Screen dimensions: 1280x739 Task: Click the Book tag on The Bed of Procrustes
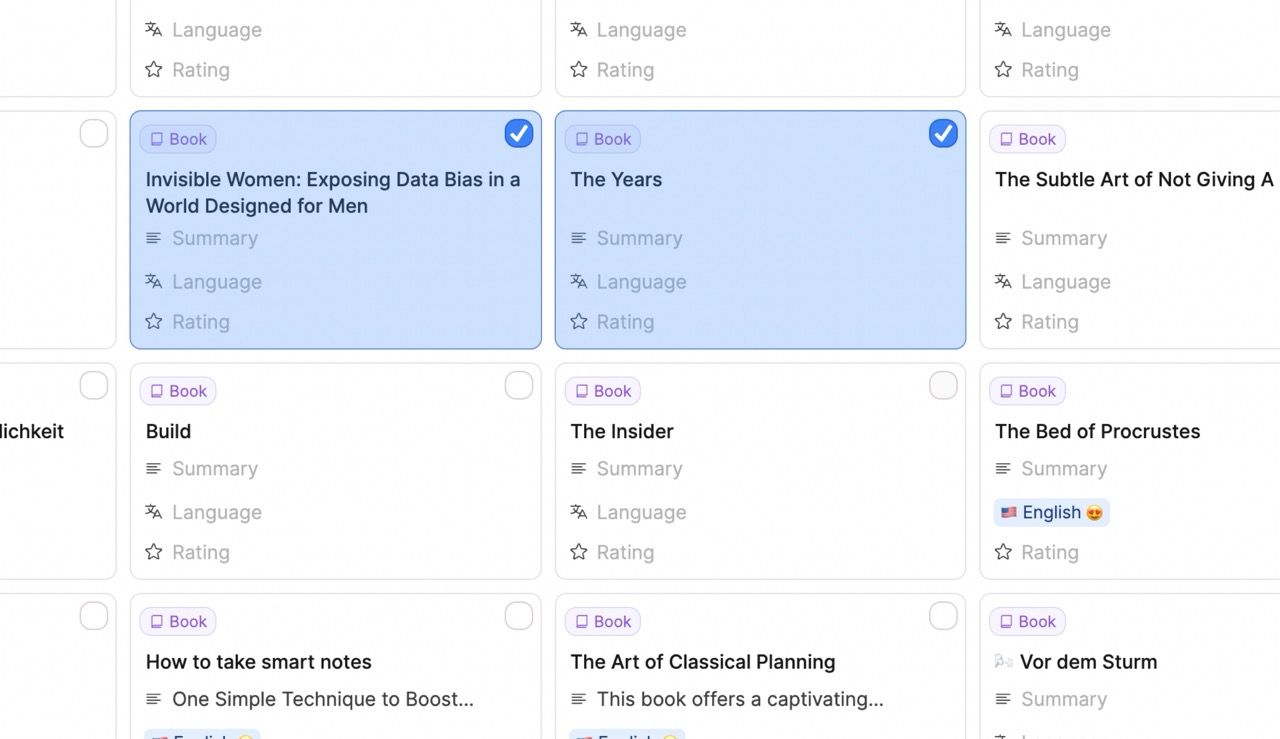[x=1027, y=391]
